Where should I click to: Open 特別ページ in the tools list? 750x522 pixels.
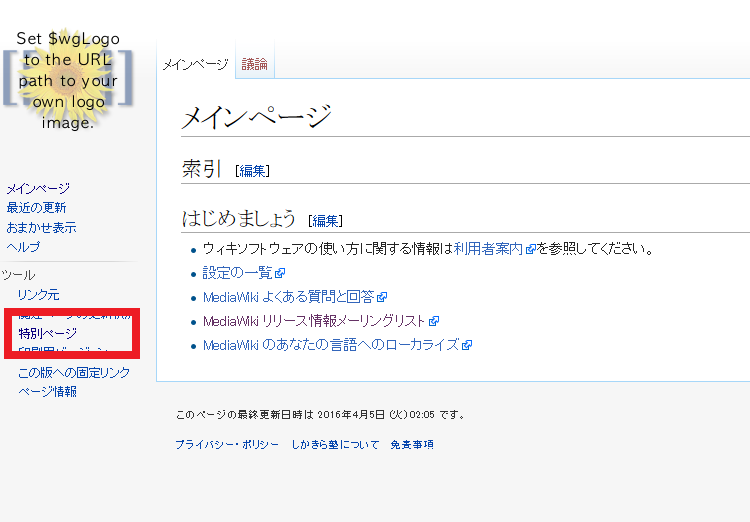[47, 332]
